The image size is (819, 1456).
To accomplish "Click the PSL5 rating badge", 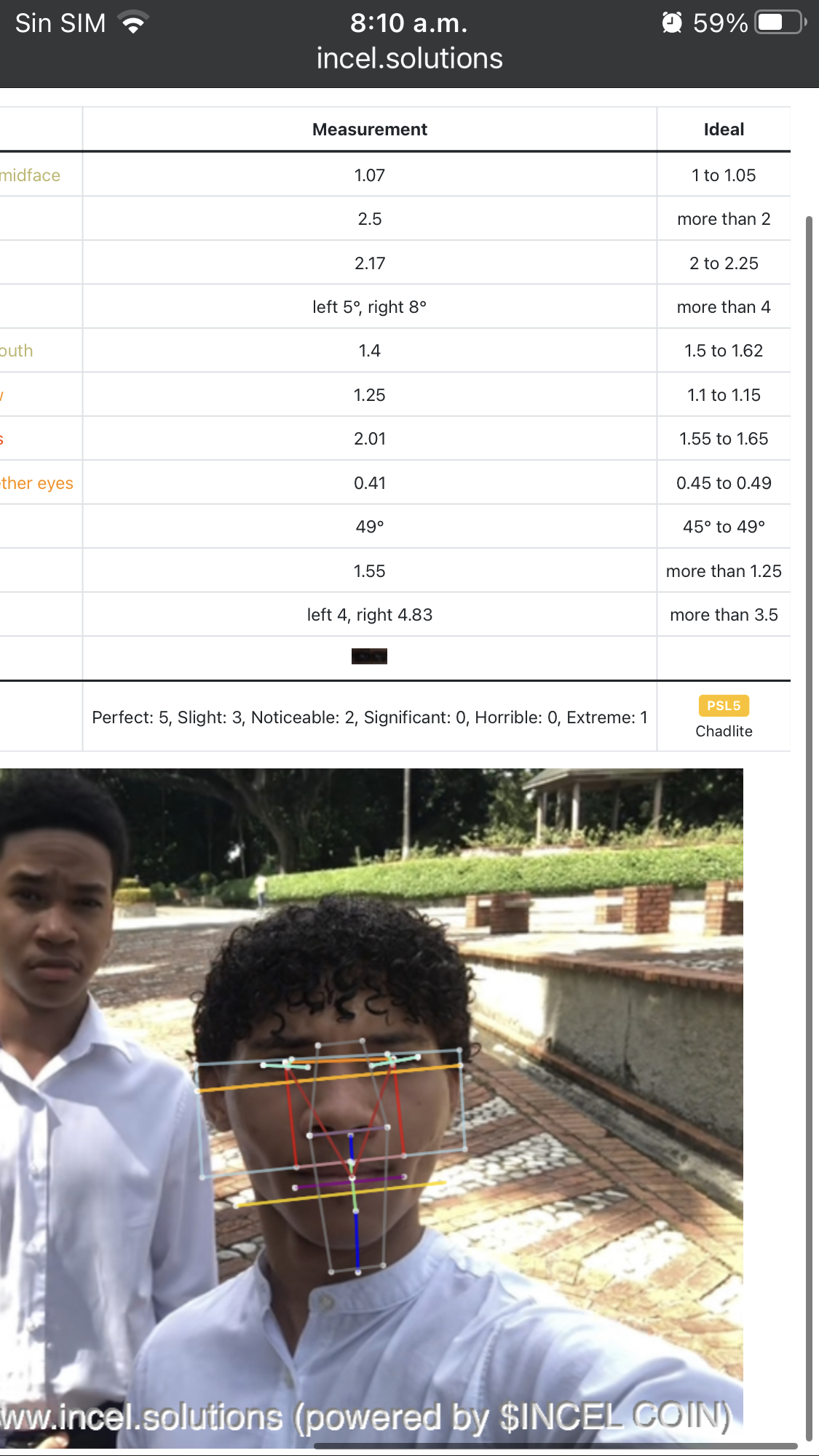I will click(724, 706).
